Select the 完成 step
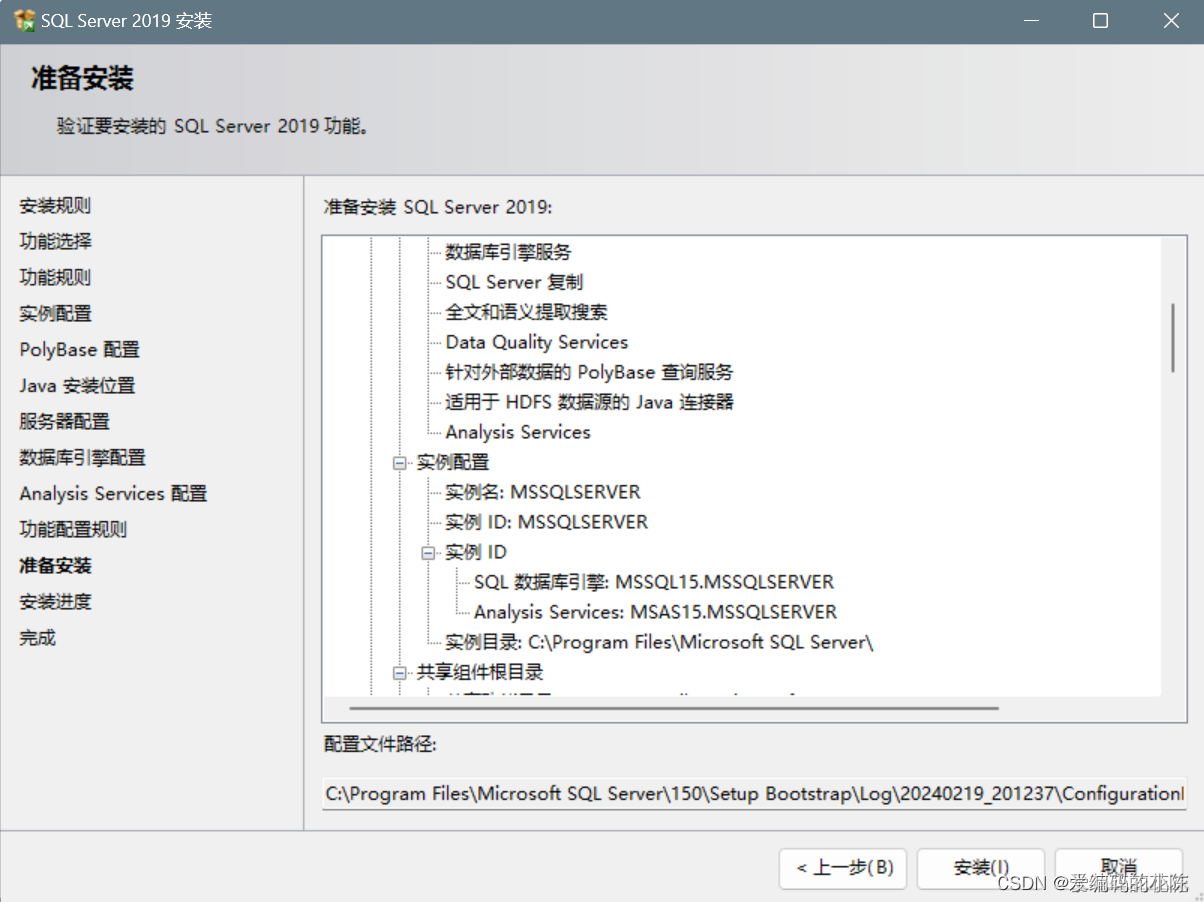This screenshot has height=902, width=1204. point(37,638)
